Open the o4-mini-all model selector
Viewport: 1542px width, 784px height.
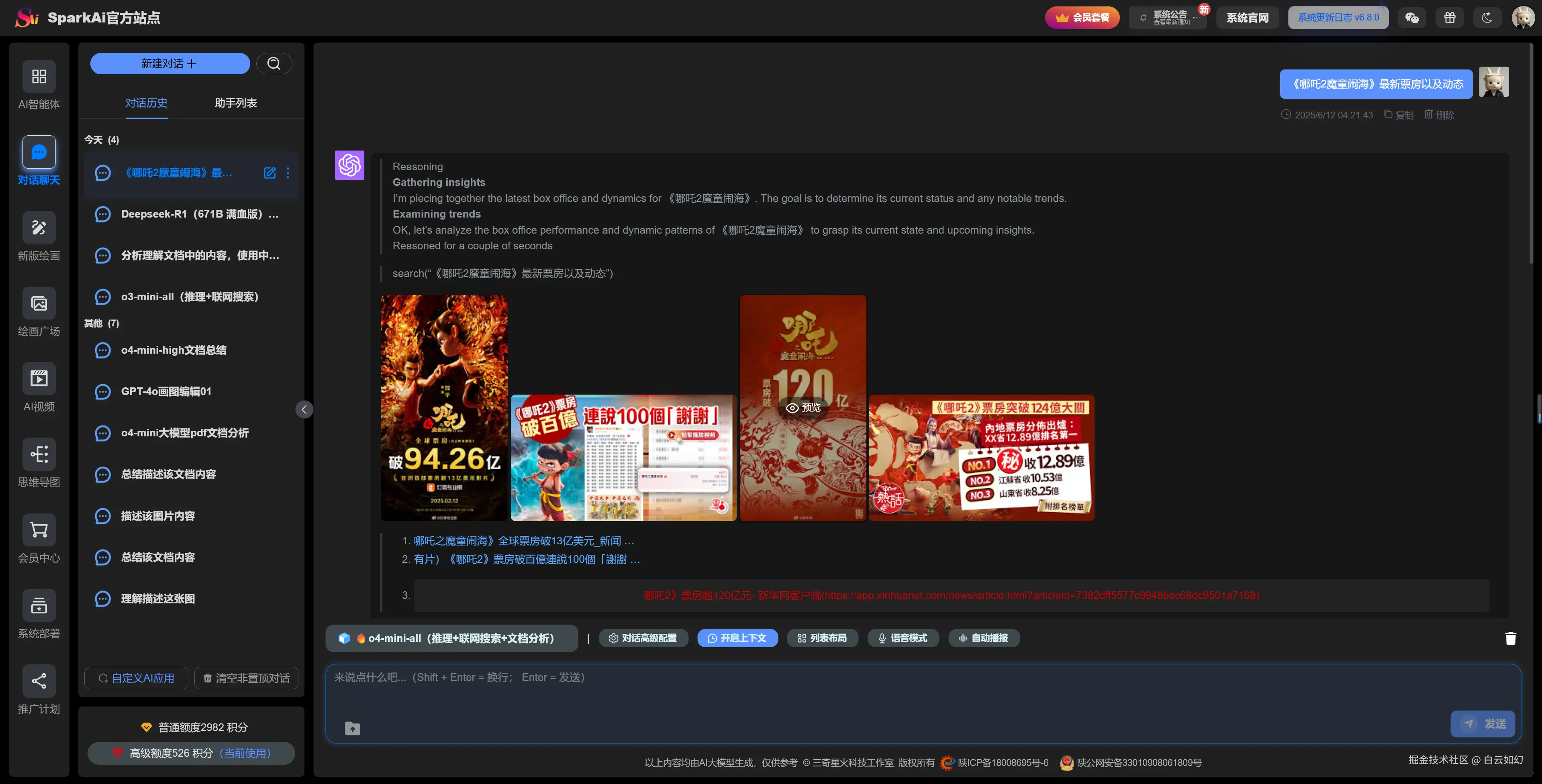pos(452,638)
